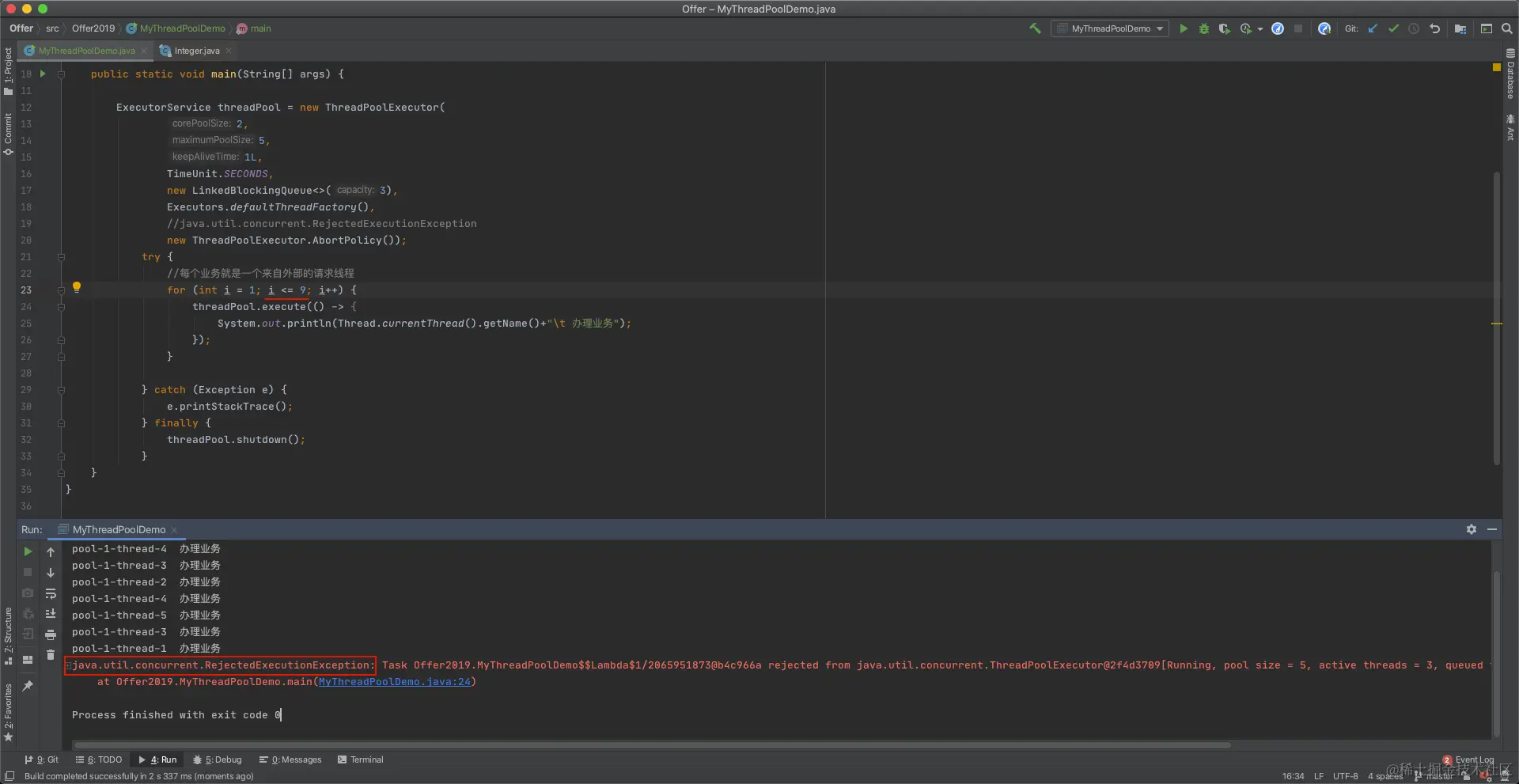The height and width of the screenshot is (784, 1519).
Task: Click the main method breadcrumb
Action: (x=254, y=28)
